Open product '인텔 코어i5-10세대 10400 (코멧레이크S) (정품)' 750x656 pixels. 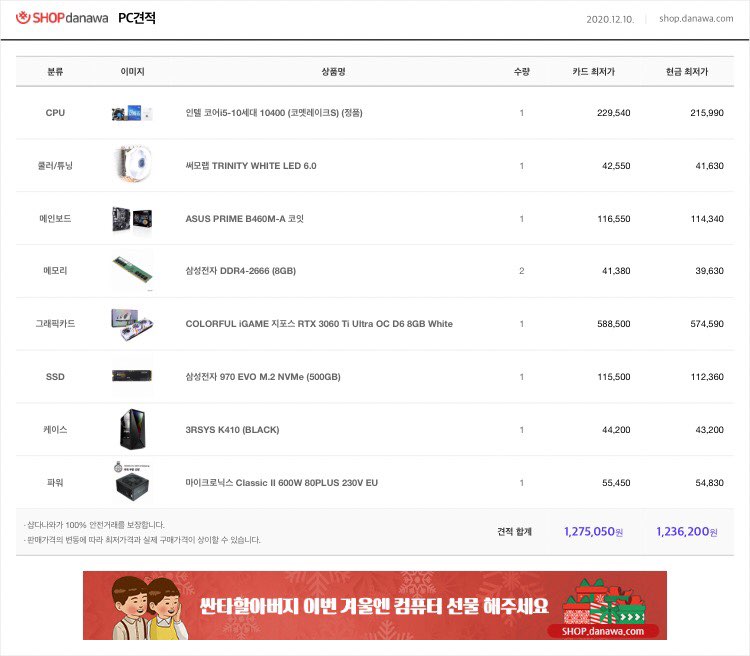(x=274, y=113)
